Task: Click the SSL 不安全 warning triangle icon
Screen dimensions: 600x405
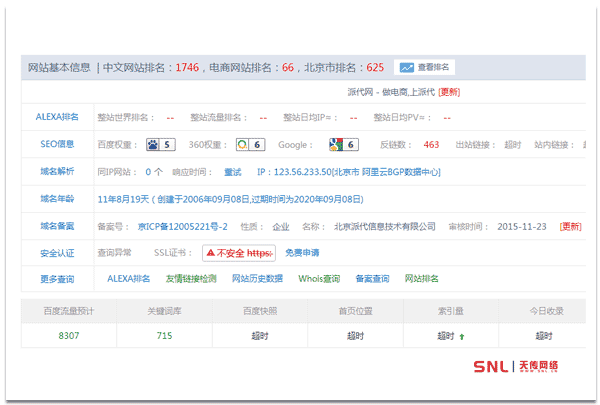Action: coord(210,253)
